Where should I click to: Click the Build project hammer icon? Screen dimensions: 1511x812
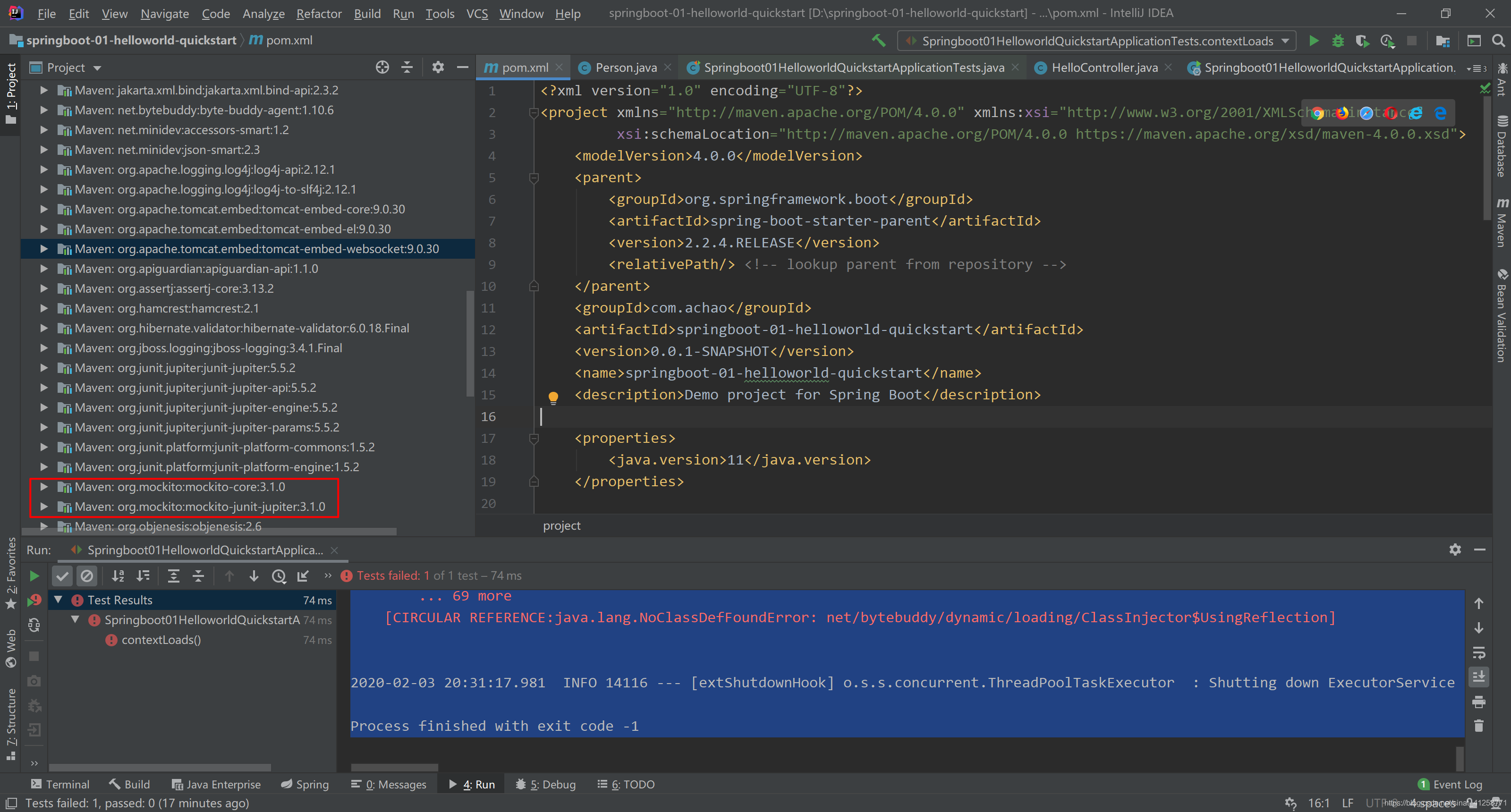tap(878, 41)
